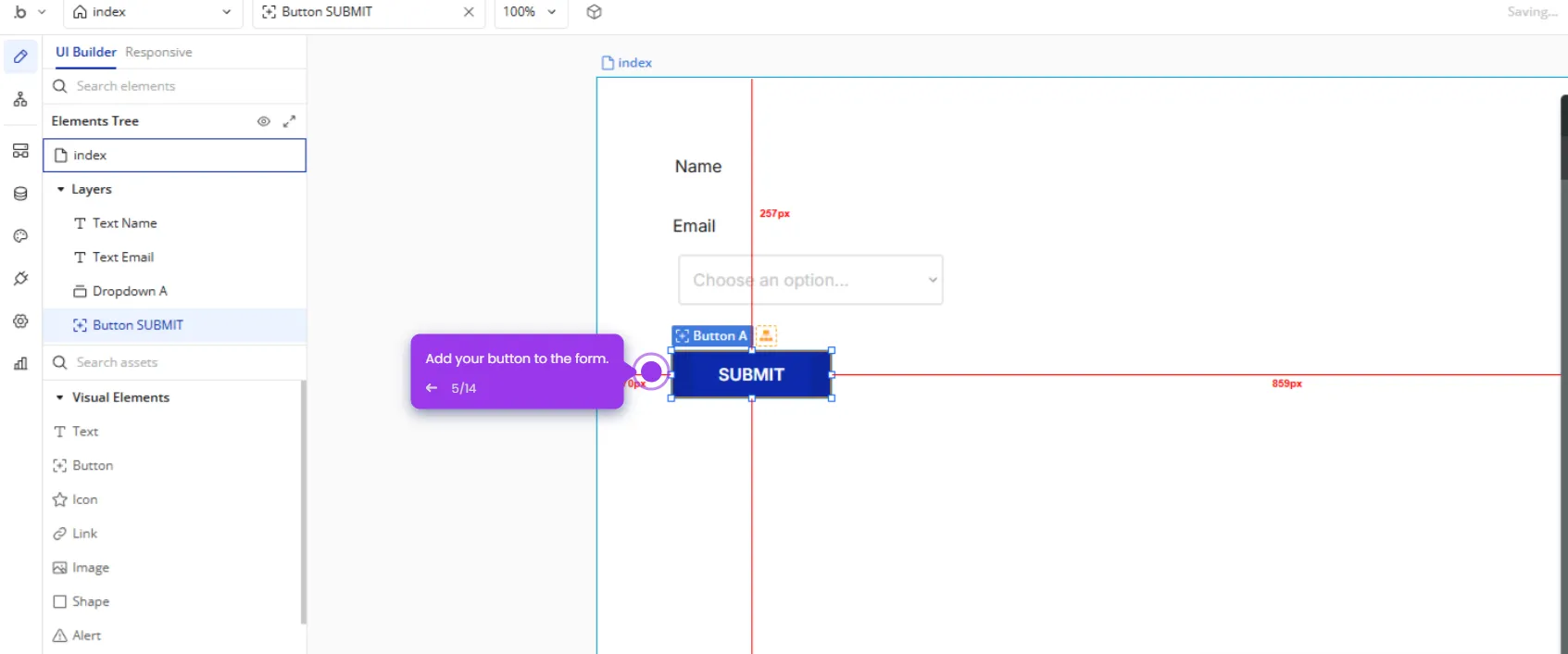The width and height of the screenshot is (1568, 654).
Task: Open the Plugins tab plug icon
Action: pyautogui.click(x=20, y=279)
